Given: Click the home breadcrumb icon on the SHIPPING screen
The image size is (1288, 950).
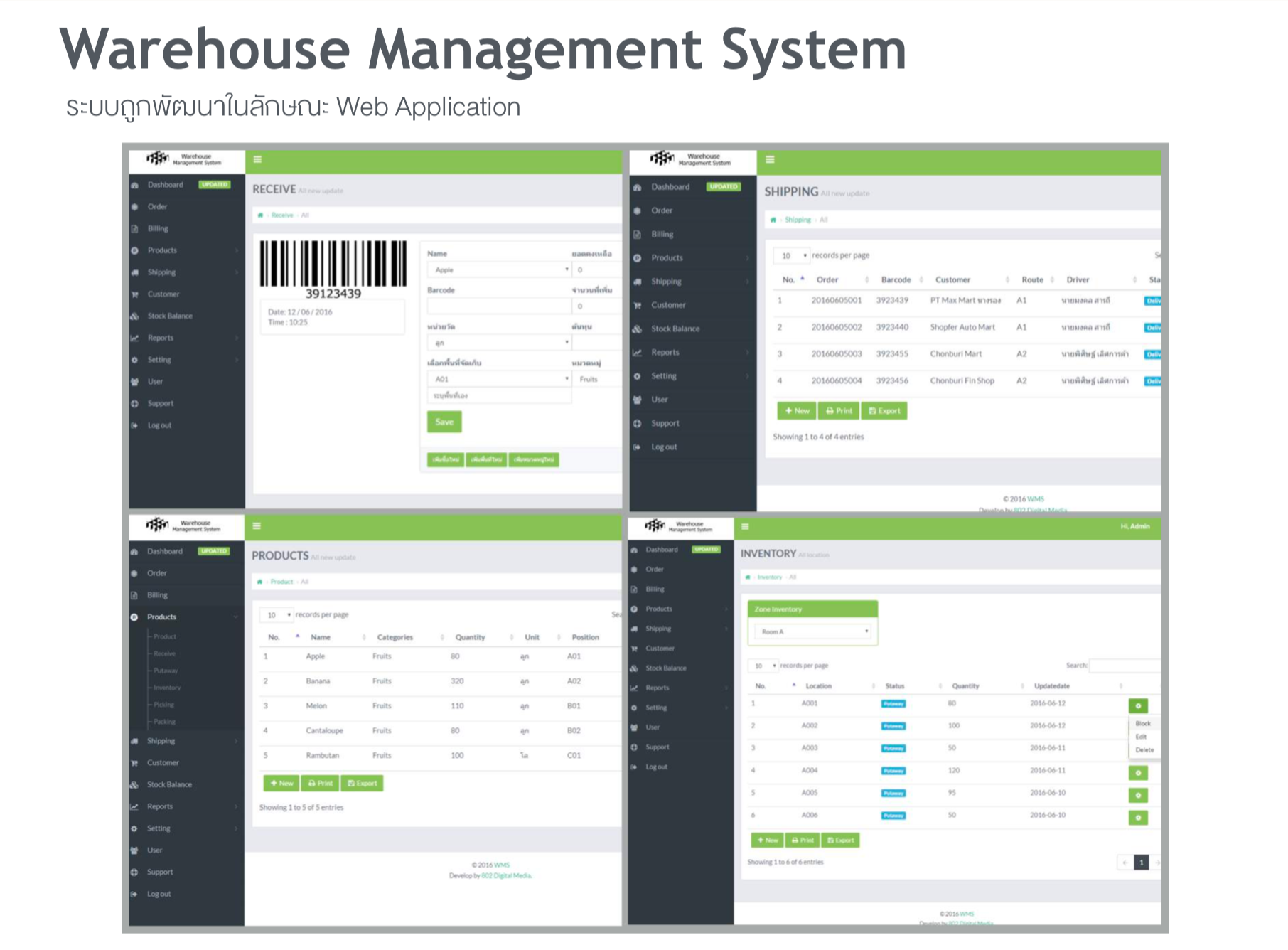Looking at the screenshot, I should pyautogui.click(x=773, y=220).
